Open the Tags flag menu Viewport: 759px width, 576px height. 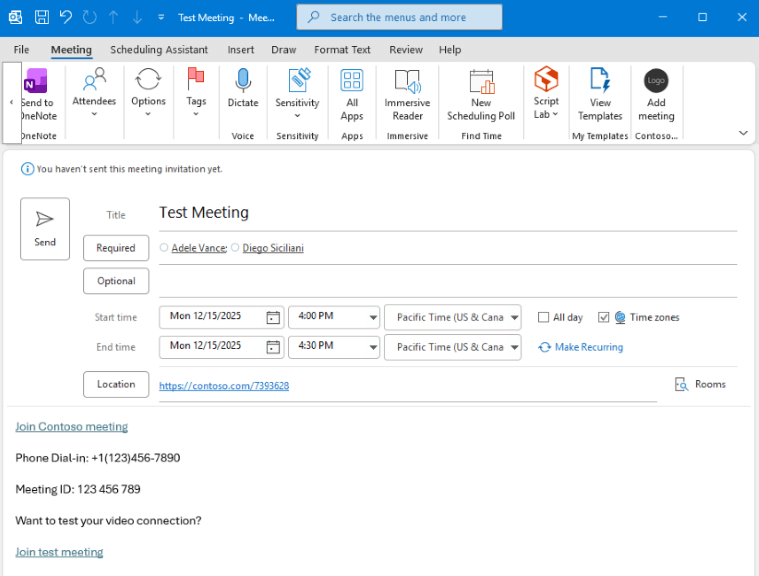pyautogui.click(x=196, y=92)
